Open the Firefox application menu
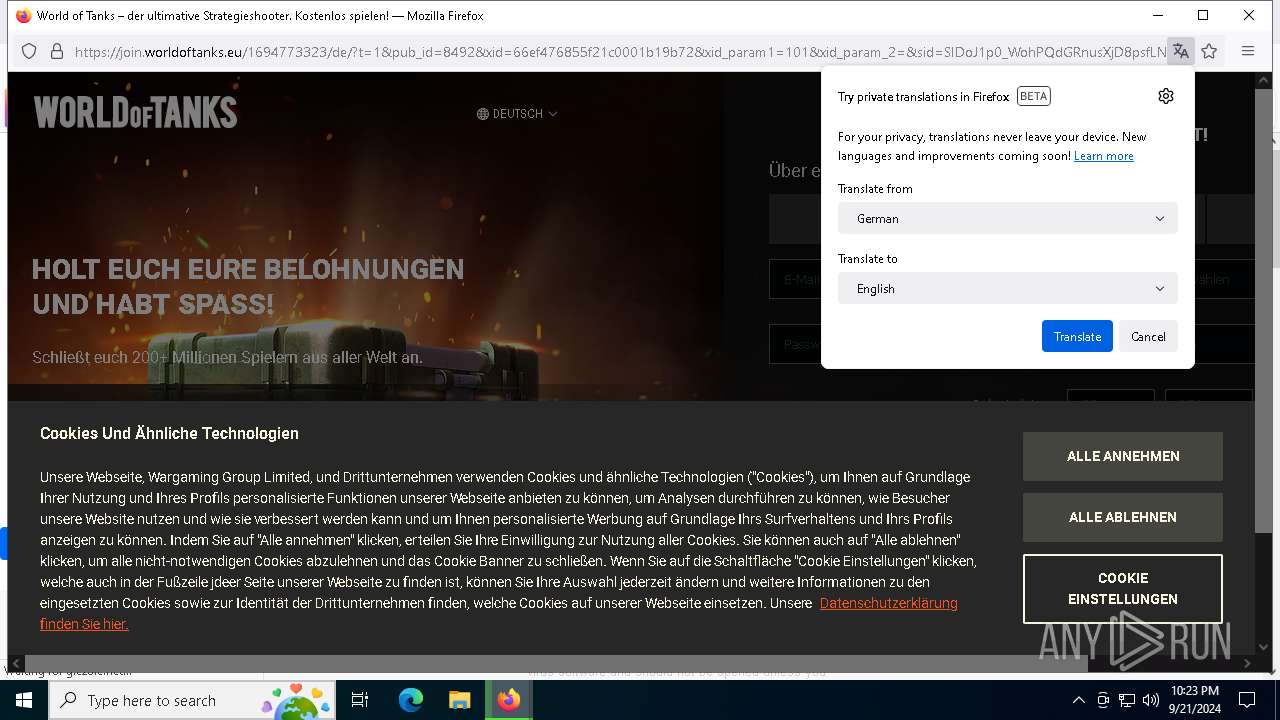Viewport: 1280px width, 720px height. [x=1248, y=51]
